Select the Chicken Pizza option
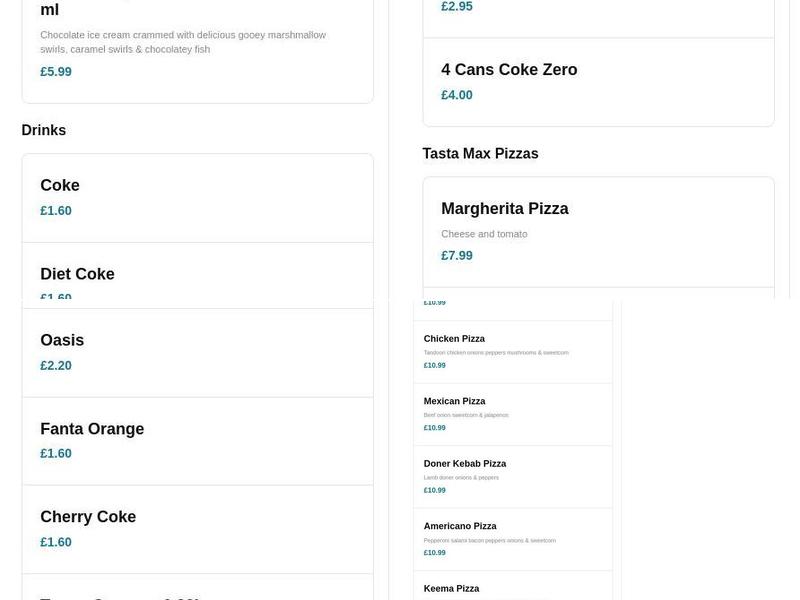800x600 pixels. pyautogui.click(x=453, y=338)
